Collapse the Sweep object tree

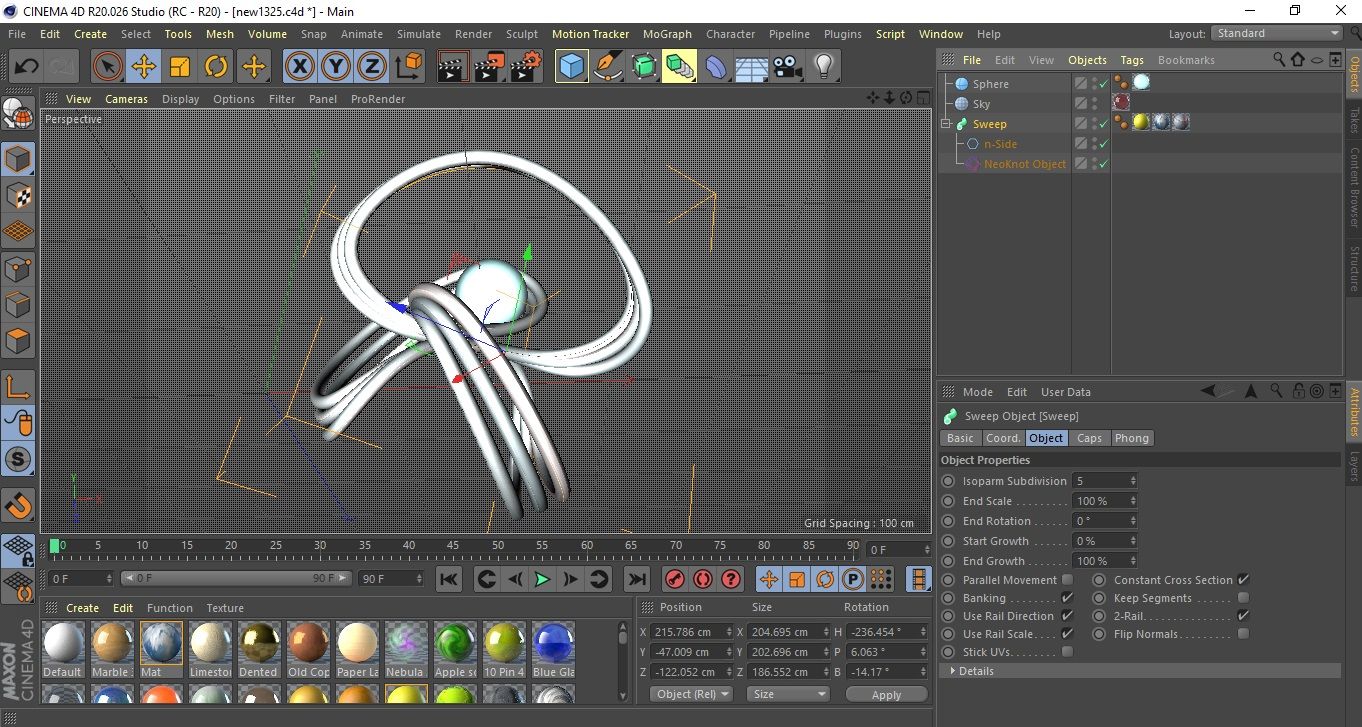tap(946, 124)
